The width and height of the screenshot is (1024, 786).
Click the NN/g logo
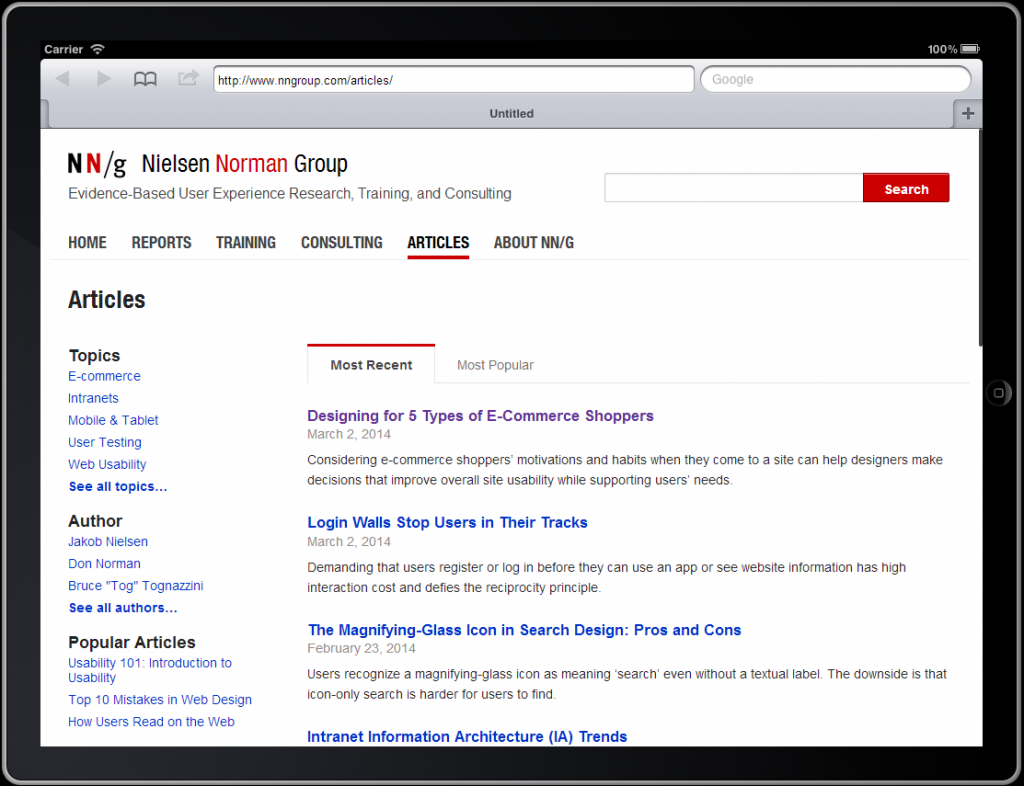pos(97,164)
